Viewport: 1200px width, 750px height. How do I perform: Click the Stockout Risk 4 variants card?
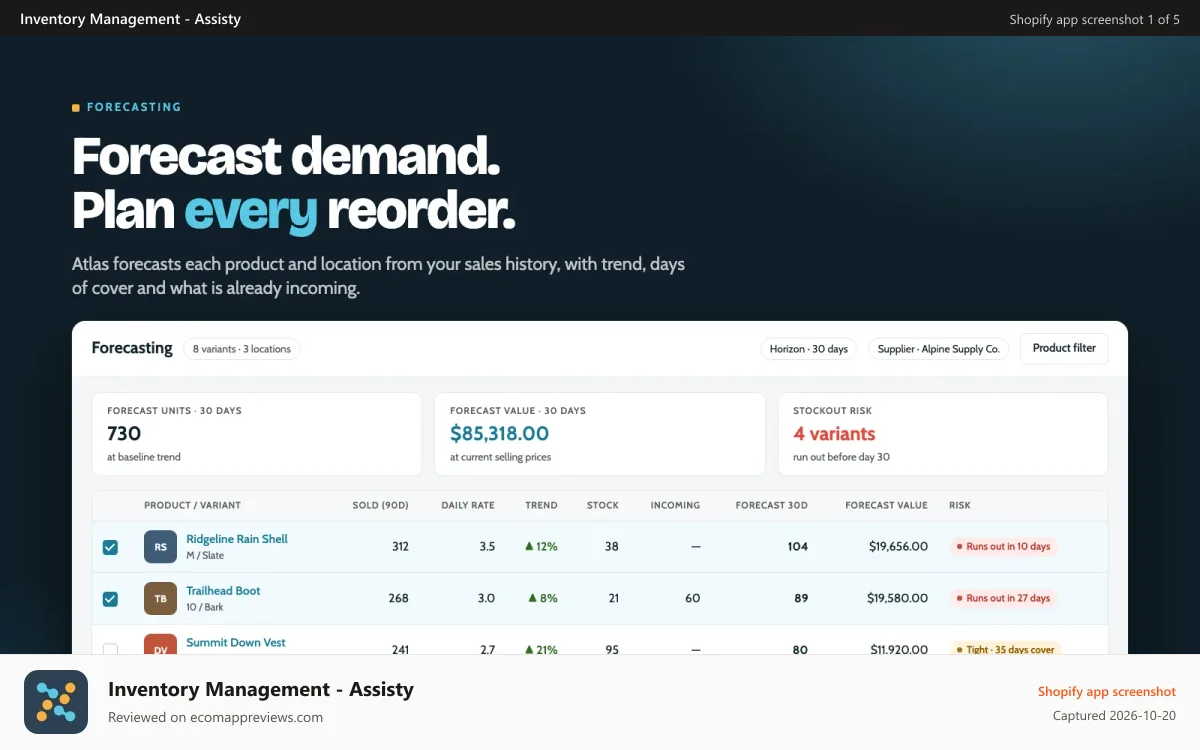(943, 434)
